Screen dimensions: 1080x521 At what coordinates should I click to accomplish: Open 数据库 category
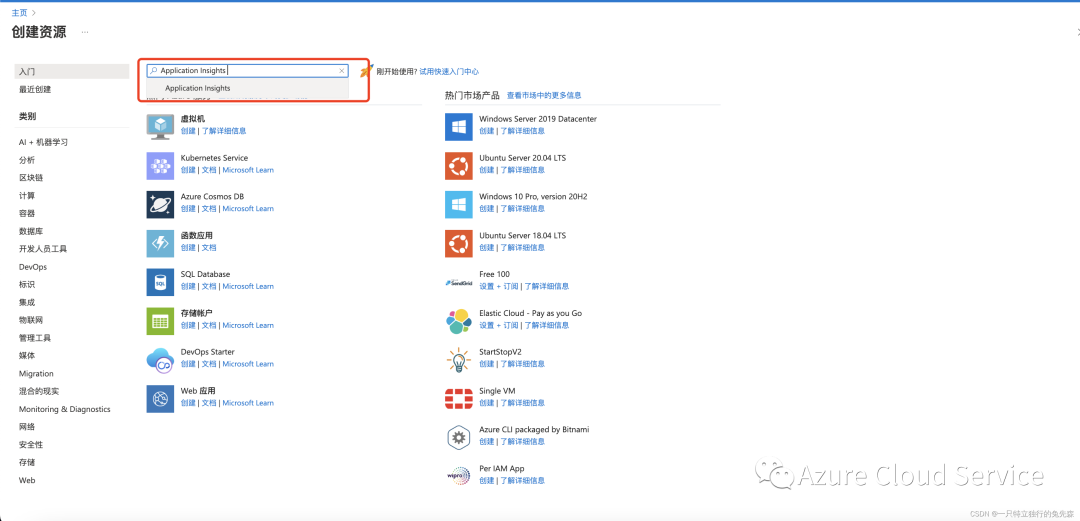[x=31, y=232]
